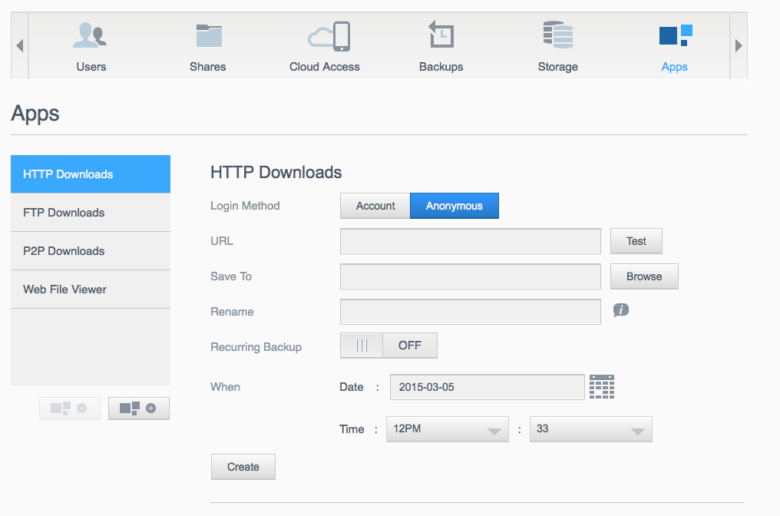Viewport: 780px width, 516px height.
Task: Toggle Recurring Backup switch on
Action: click(x=389, y=345)
